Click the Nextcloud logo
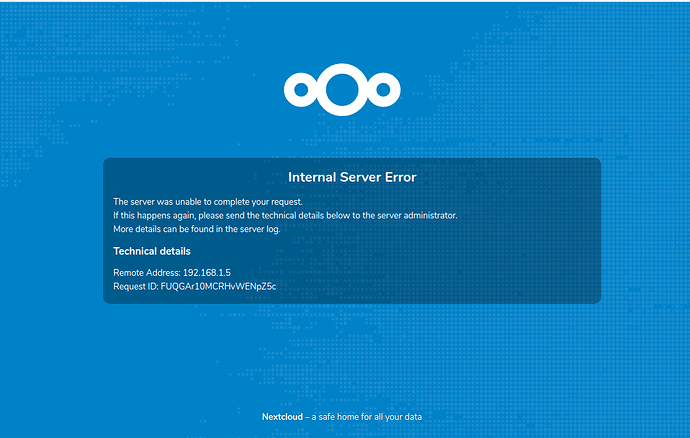The height and width of the screenshot is (438, 690). tap(342, 90)
